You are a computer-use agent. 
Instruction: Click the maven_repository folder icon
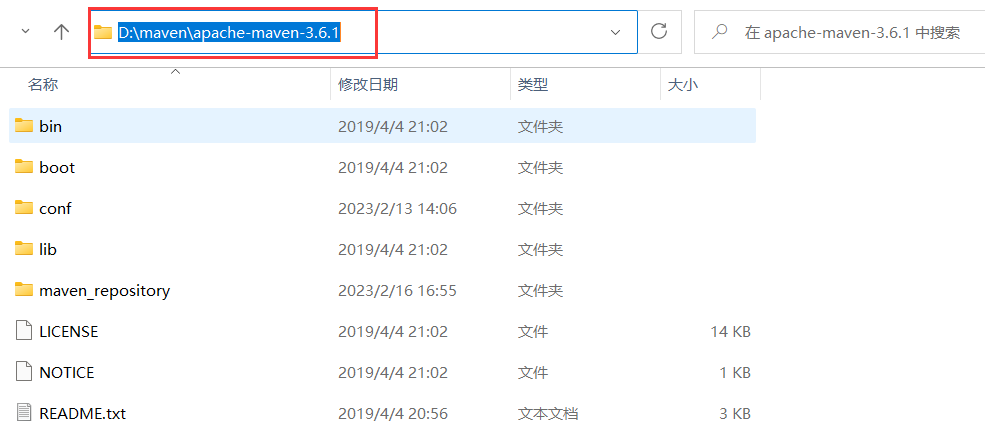click(24, 290)
